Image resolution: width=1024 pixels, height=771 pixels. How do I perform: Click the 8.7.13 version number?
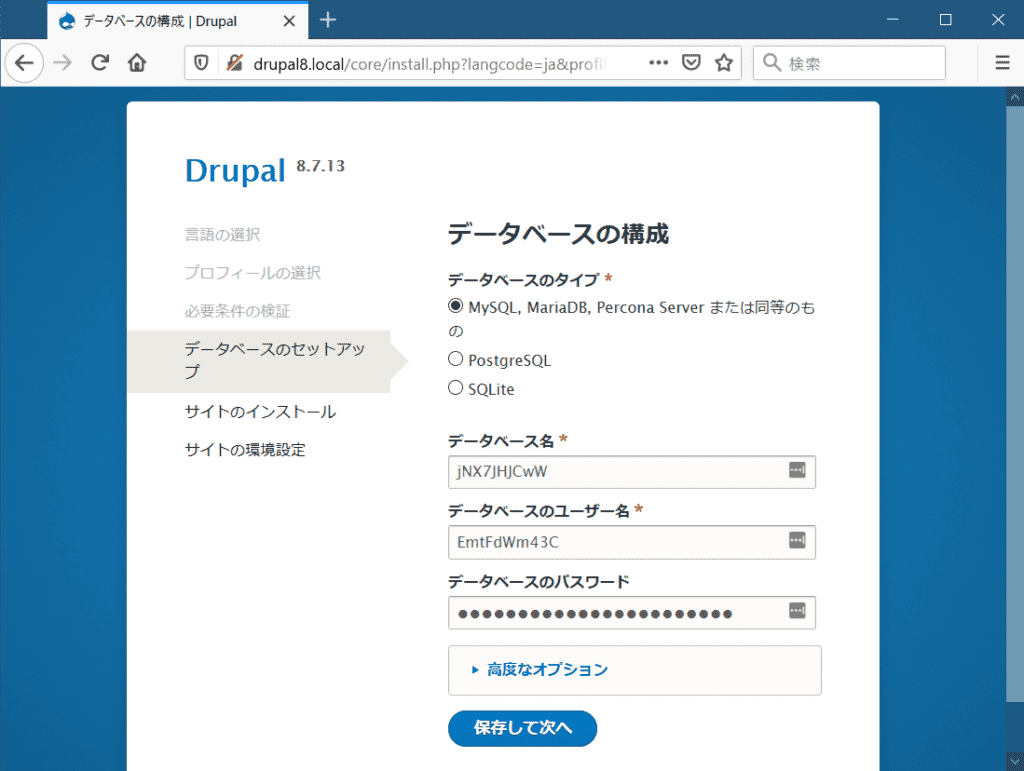pos(320,166)
